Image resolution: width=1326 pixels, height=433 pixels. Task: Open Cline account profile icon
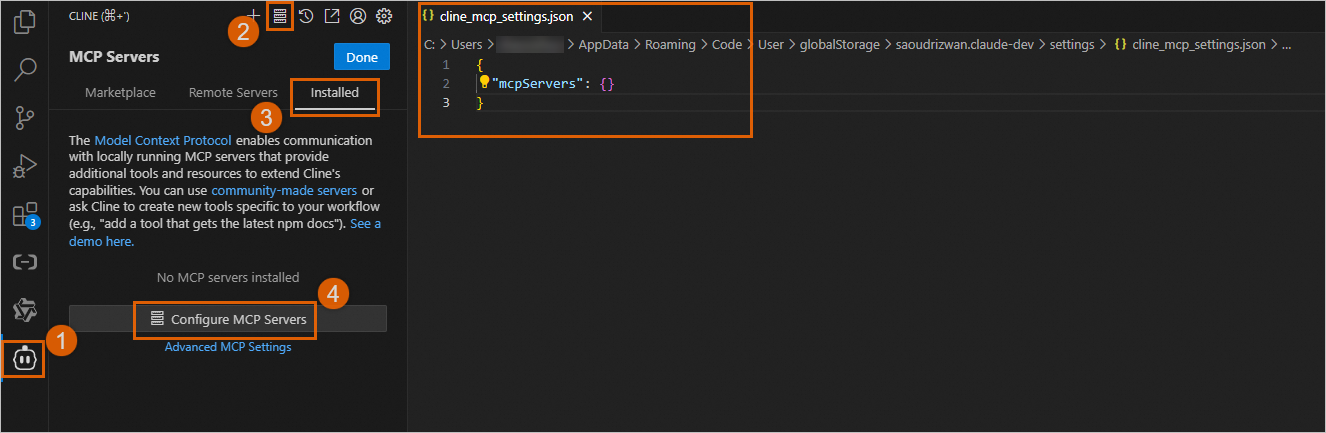pyautogui.click(x=358, y=16)
